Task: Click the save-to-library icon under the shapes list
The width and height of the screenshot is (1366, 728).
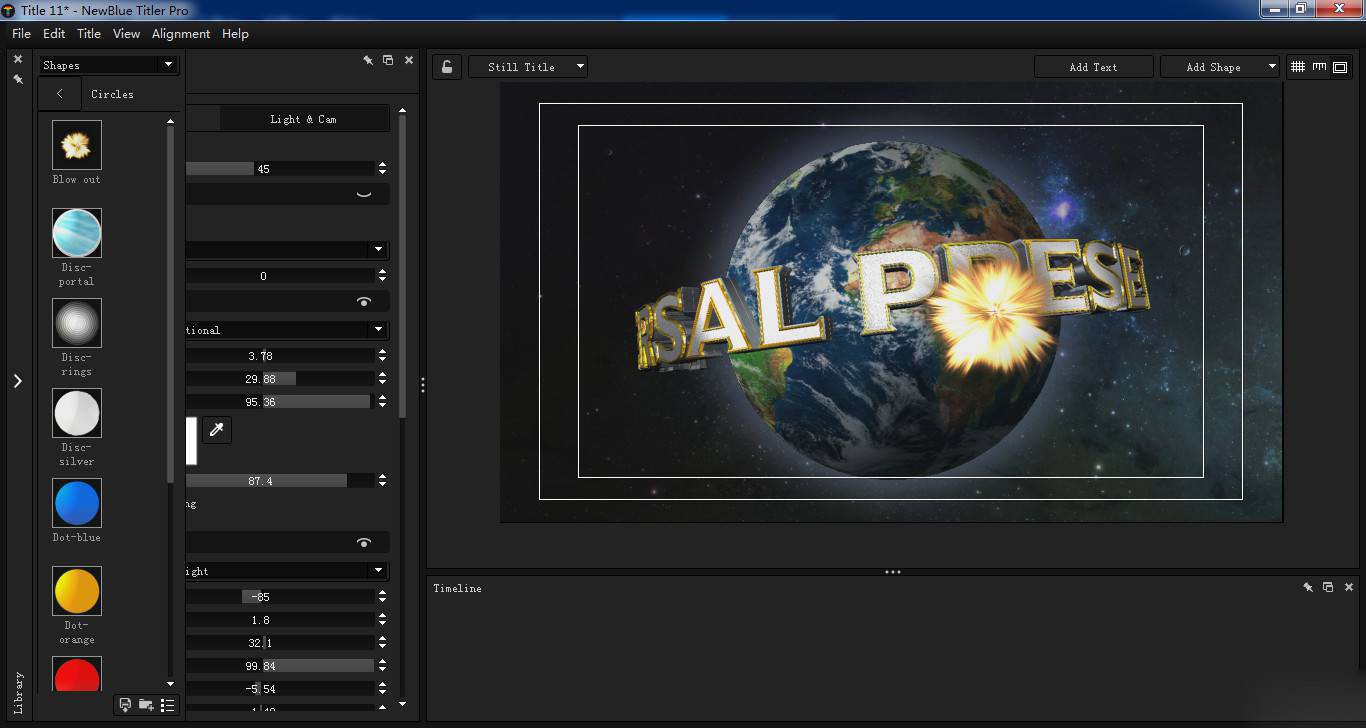Action: point(125,705)
